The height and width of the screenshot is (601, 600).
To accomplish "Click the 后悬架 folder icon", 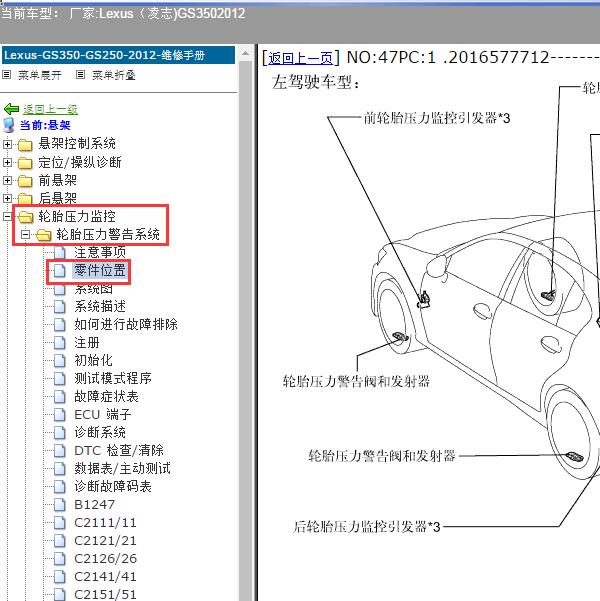I will point(25,199).
